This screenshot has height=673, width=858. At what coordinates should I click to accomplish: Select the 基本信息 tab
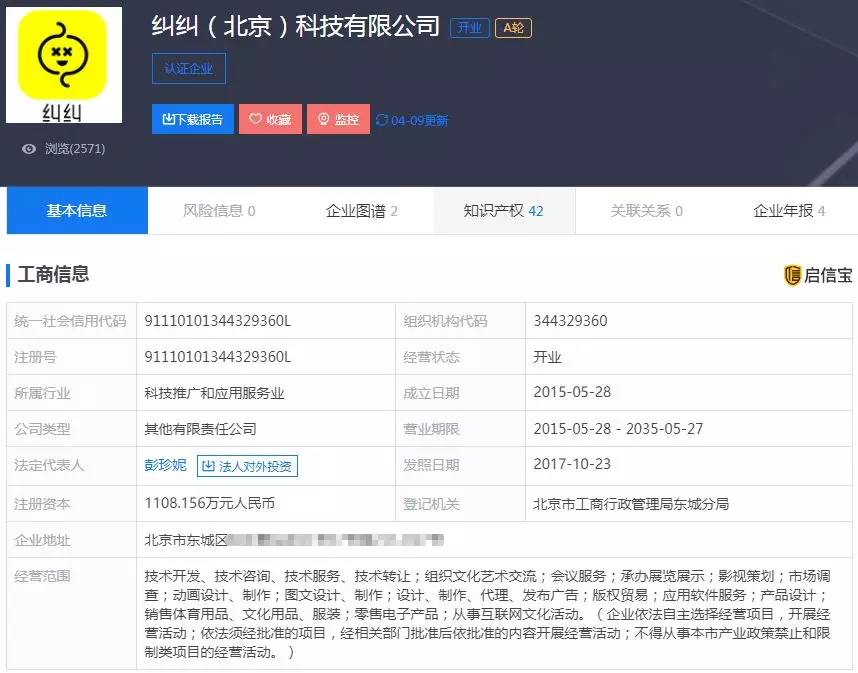click(x=76, y=211)
